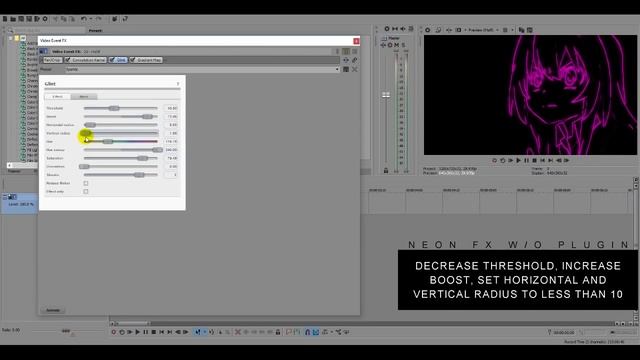The image size is (640, 360).
Task: Click the Boost slider handle
Action: tap(147, 117)
